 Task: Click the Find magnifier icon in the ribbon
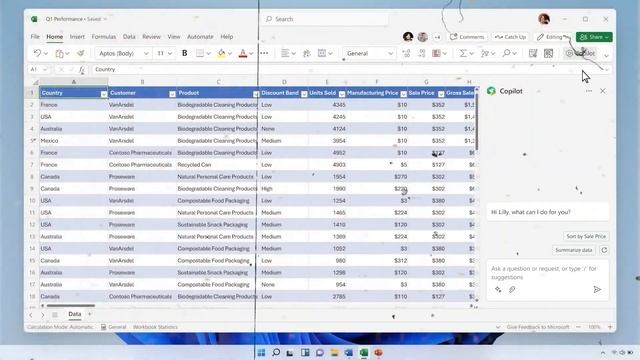pyautogui.click(x=507, y=53)
